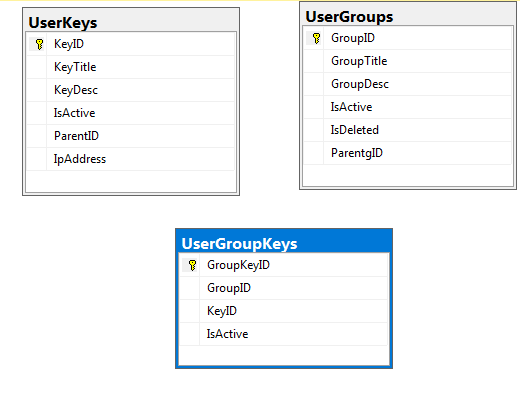Select the KeyDesc column in UserKeys
Viewport: 526px width, 404px height.
point(131,90)
